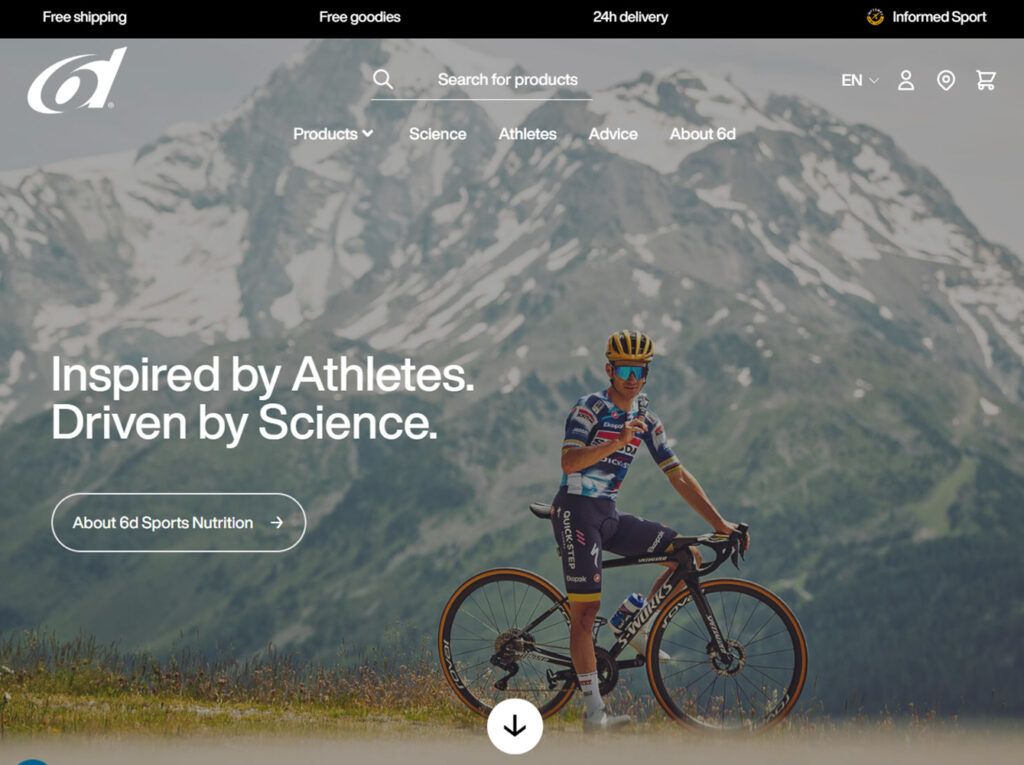Click the search magnifier icon
Viewport: 1024px width, 765px height.
coord(383,80)
